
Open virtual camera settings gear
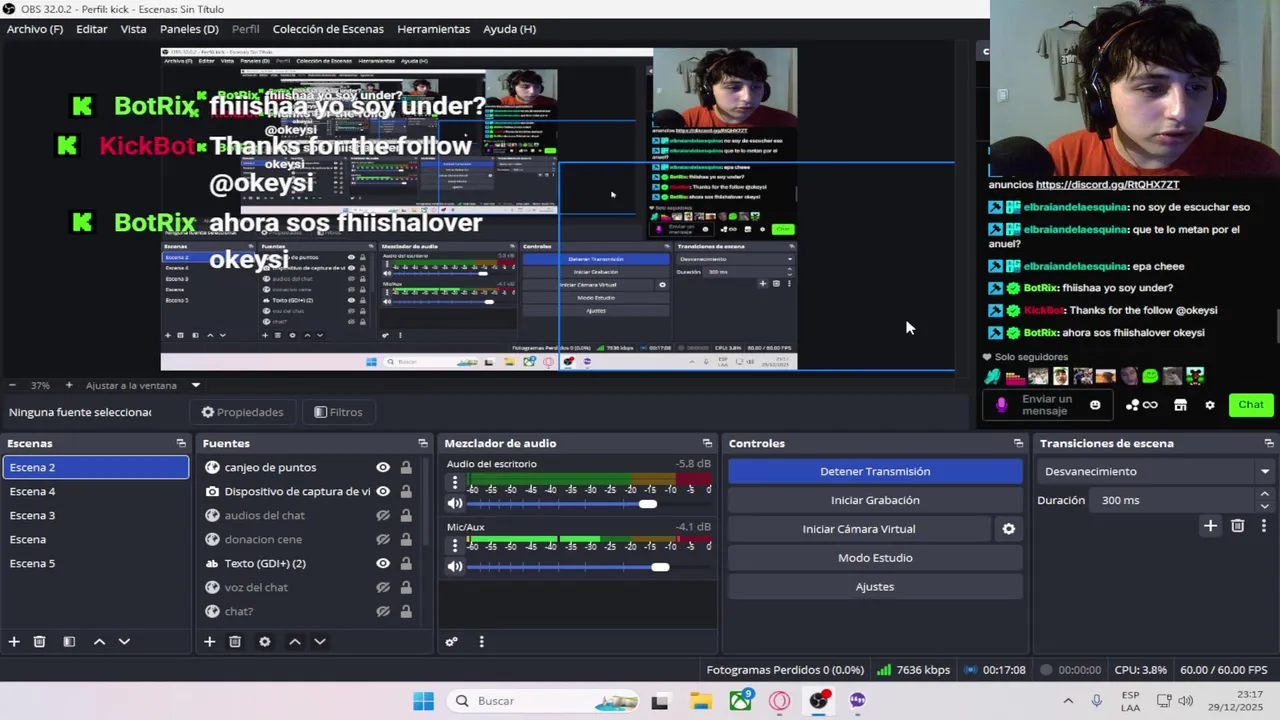(1008, 529)
